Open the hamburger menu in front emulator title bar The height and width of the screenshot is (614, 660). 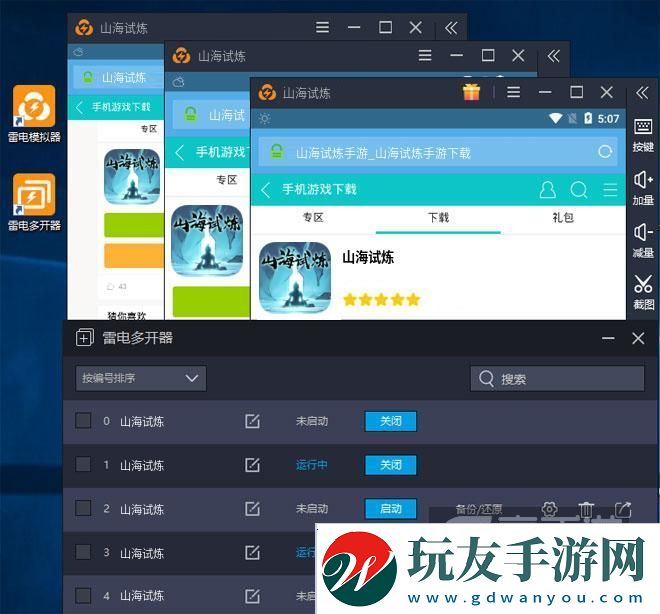point(514,92)
